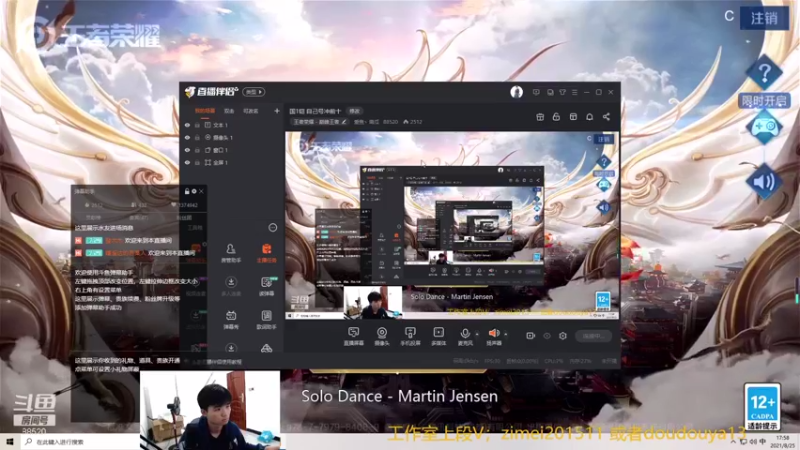This screenshot has height=450, width=800.
Task: Add 直播屏幕 screen capture source
Action: 353,337
